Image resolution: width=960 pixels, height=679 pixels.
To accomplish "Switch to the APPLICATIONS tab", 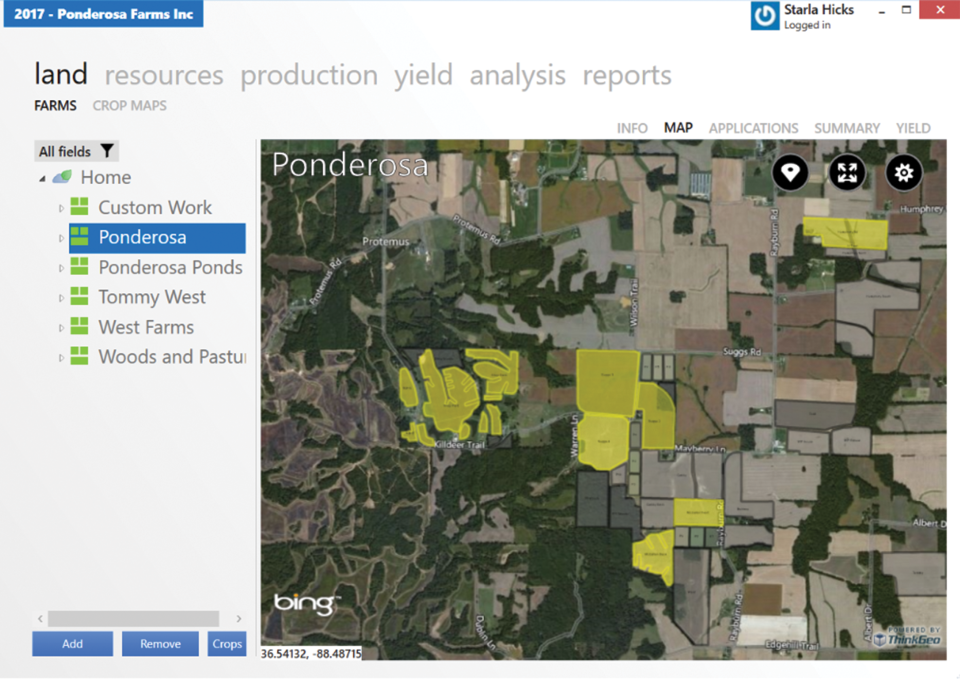I will [x=753, y=128].
